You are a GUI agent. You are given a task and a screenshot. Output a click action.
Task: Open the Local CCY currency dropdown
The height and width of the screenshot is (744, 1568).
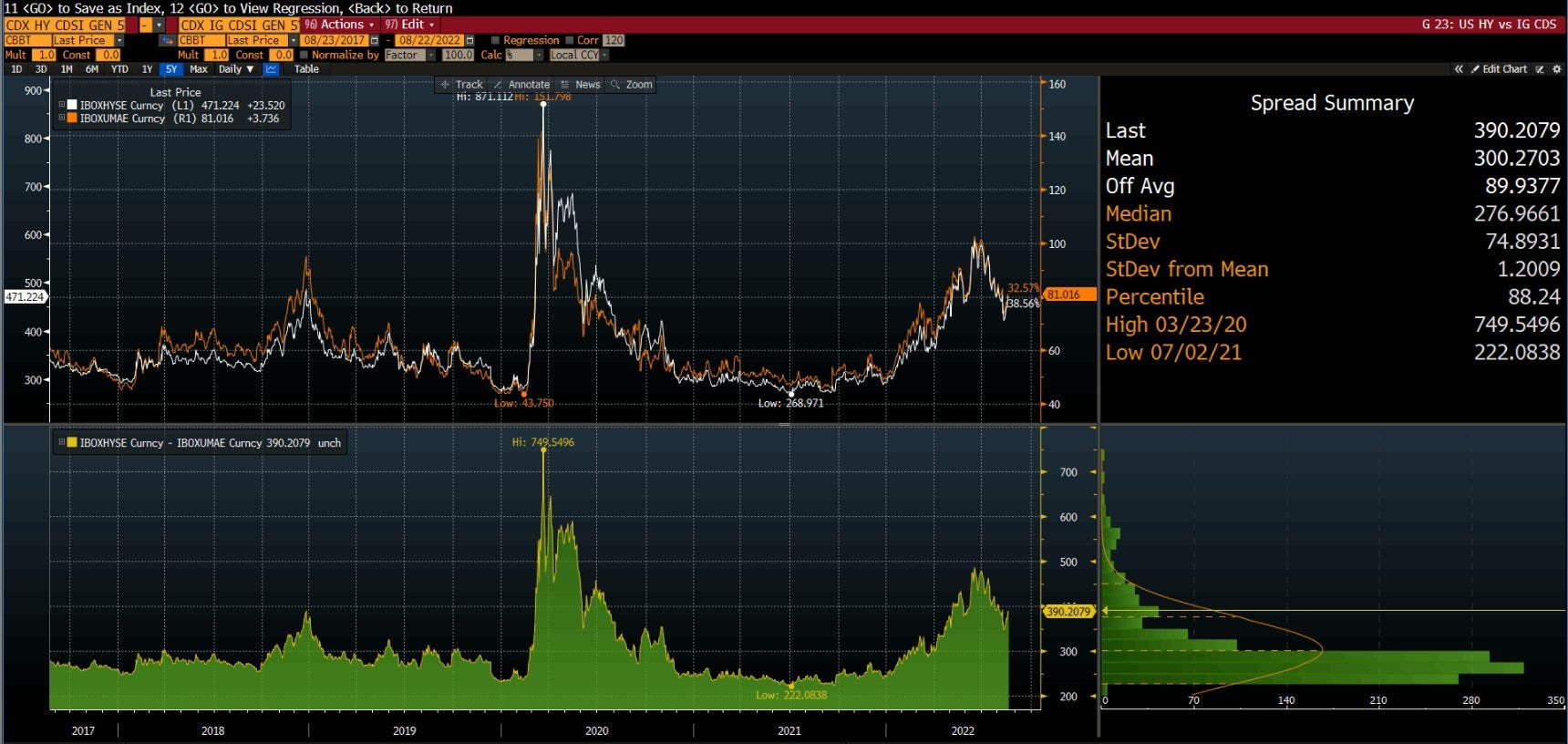tap(604, 55)
